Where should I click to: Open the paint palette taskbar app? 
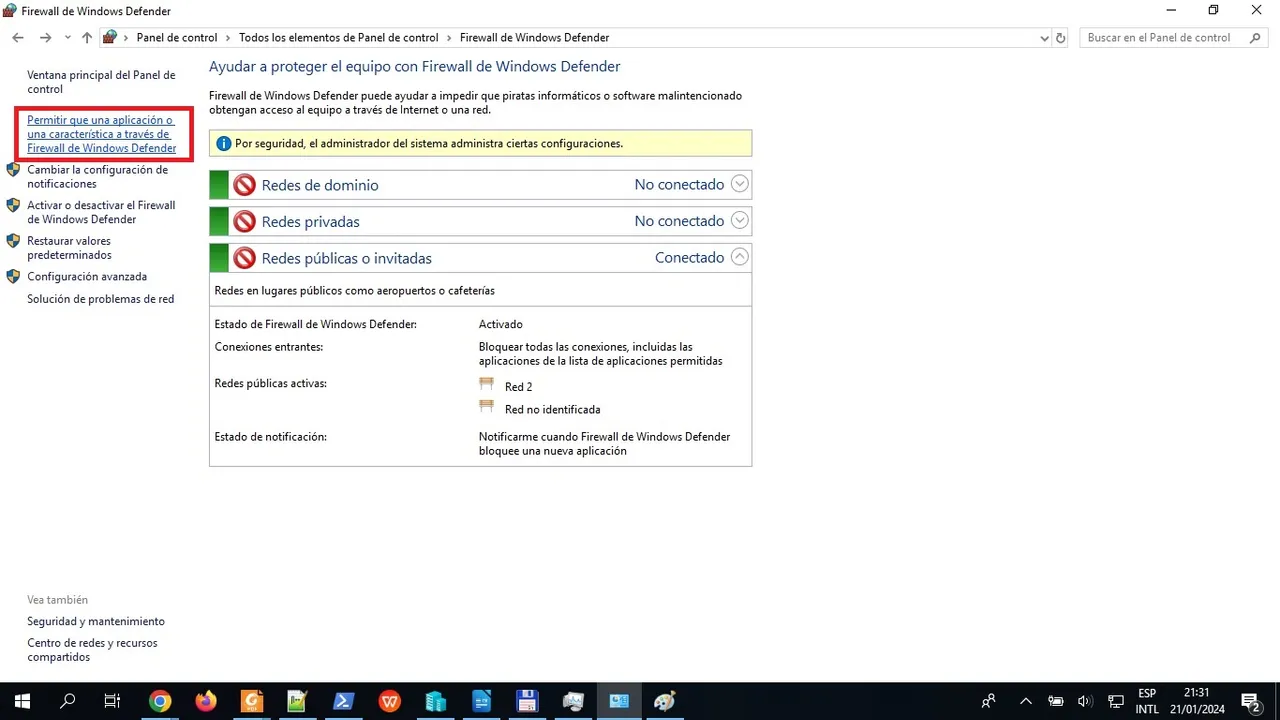pos(665,701)
